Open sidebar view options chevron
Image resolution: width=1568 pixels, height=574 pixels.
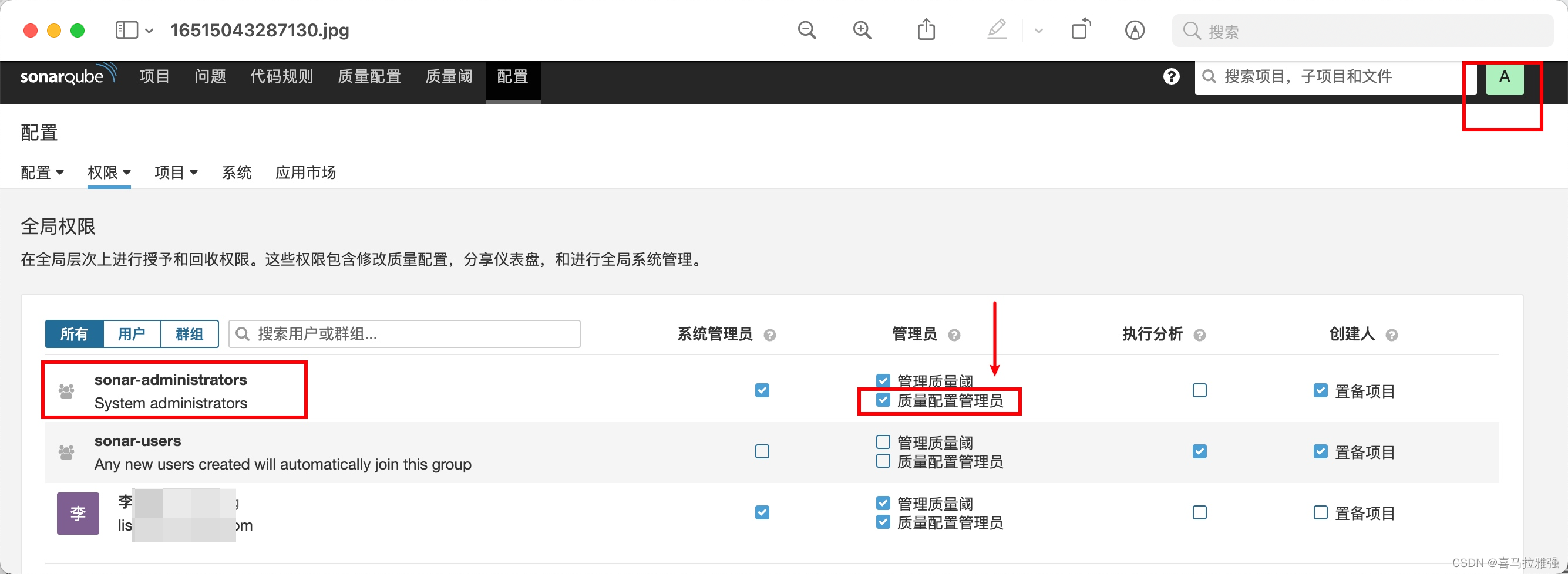coord(149,31)
